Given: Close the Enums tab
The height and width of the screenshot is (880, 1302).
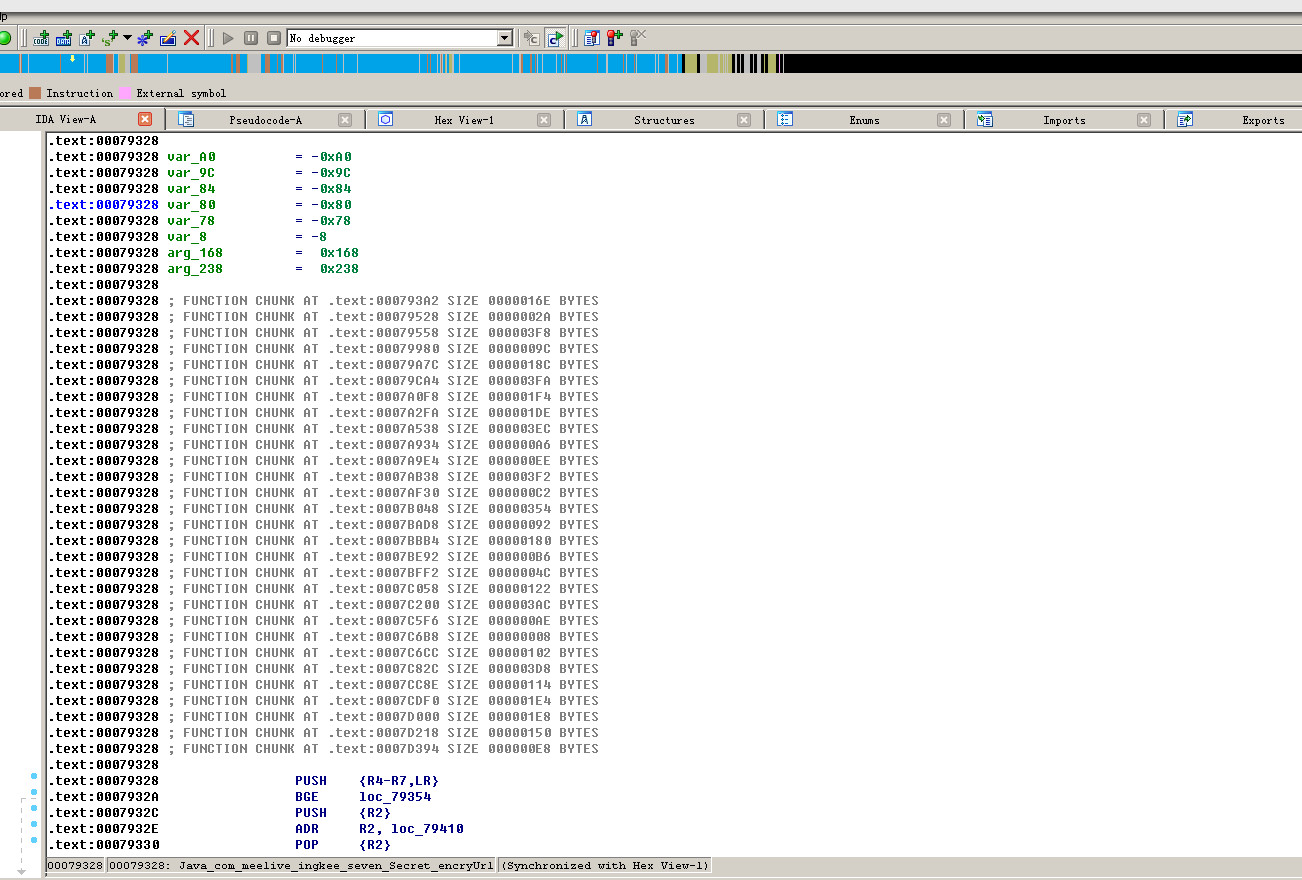Looking at the screenshot, I should 944,120.
